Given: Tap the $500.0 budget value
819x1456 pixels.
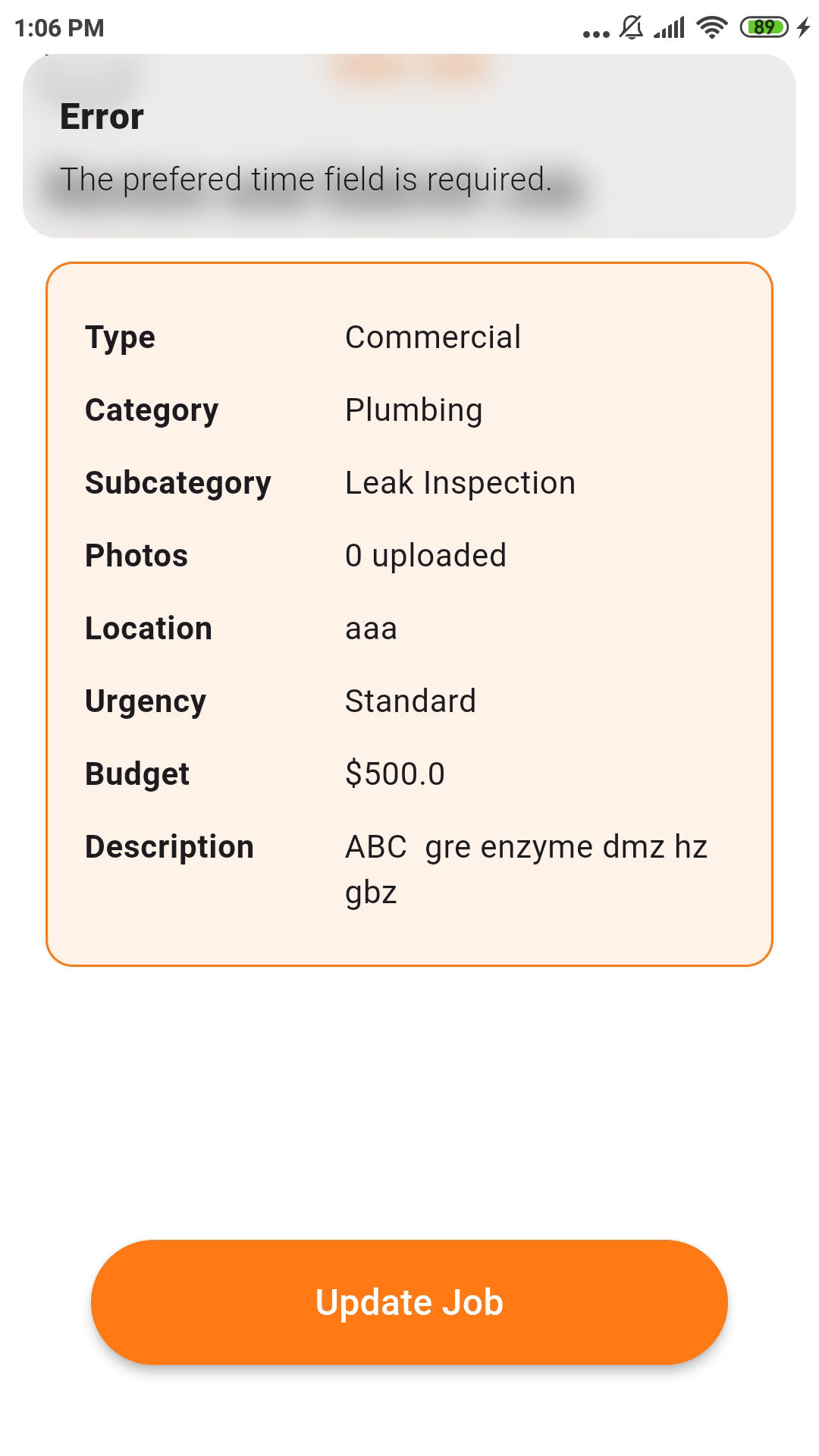Looking at the screenshot, I should 395,774.
